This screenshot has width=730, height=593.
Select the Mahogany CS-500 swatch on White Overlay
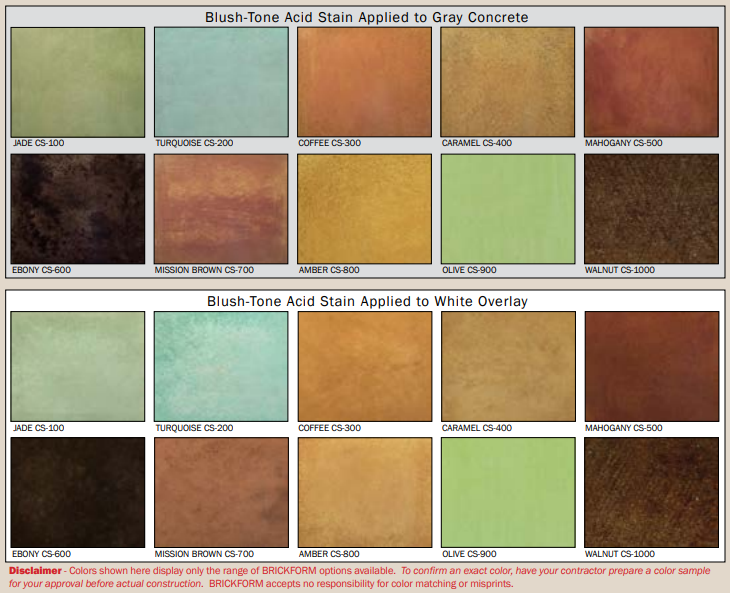pos(651,366)
